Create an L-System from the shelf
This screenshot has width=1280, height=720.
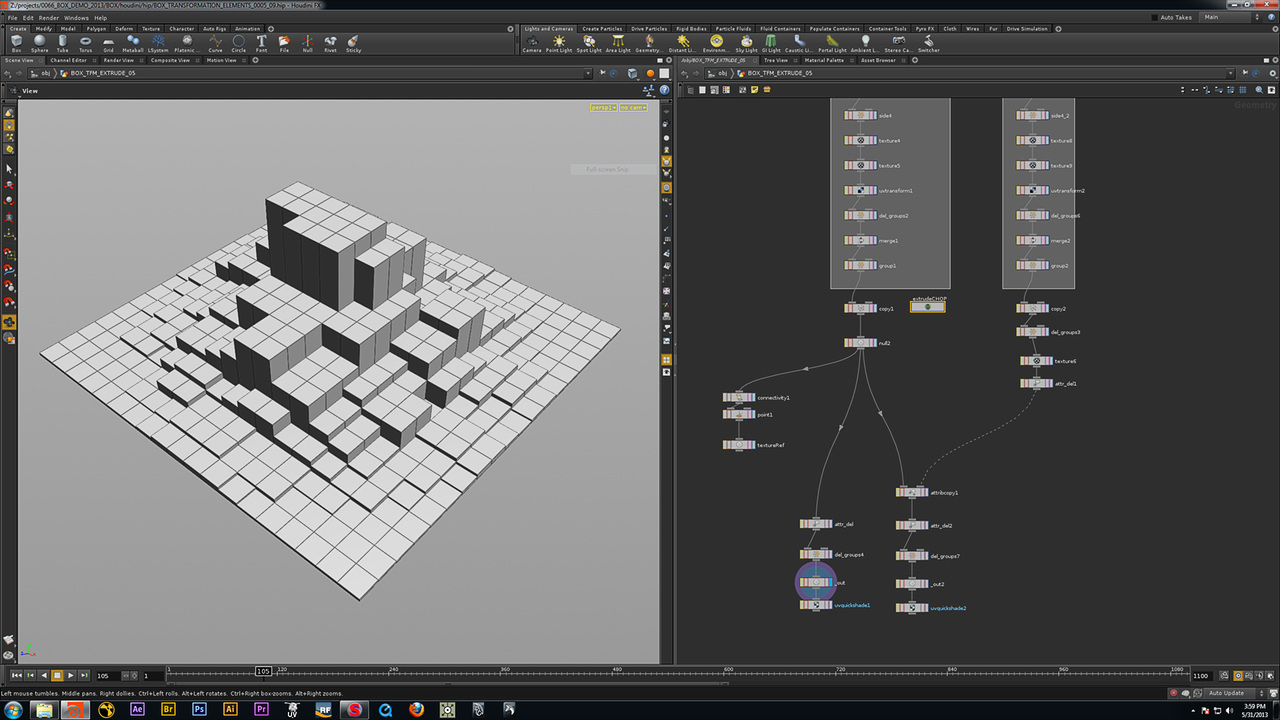158,42
